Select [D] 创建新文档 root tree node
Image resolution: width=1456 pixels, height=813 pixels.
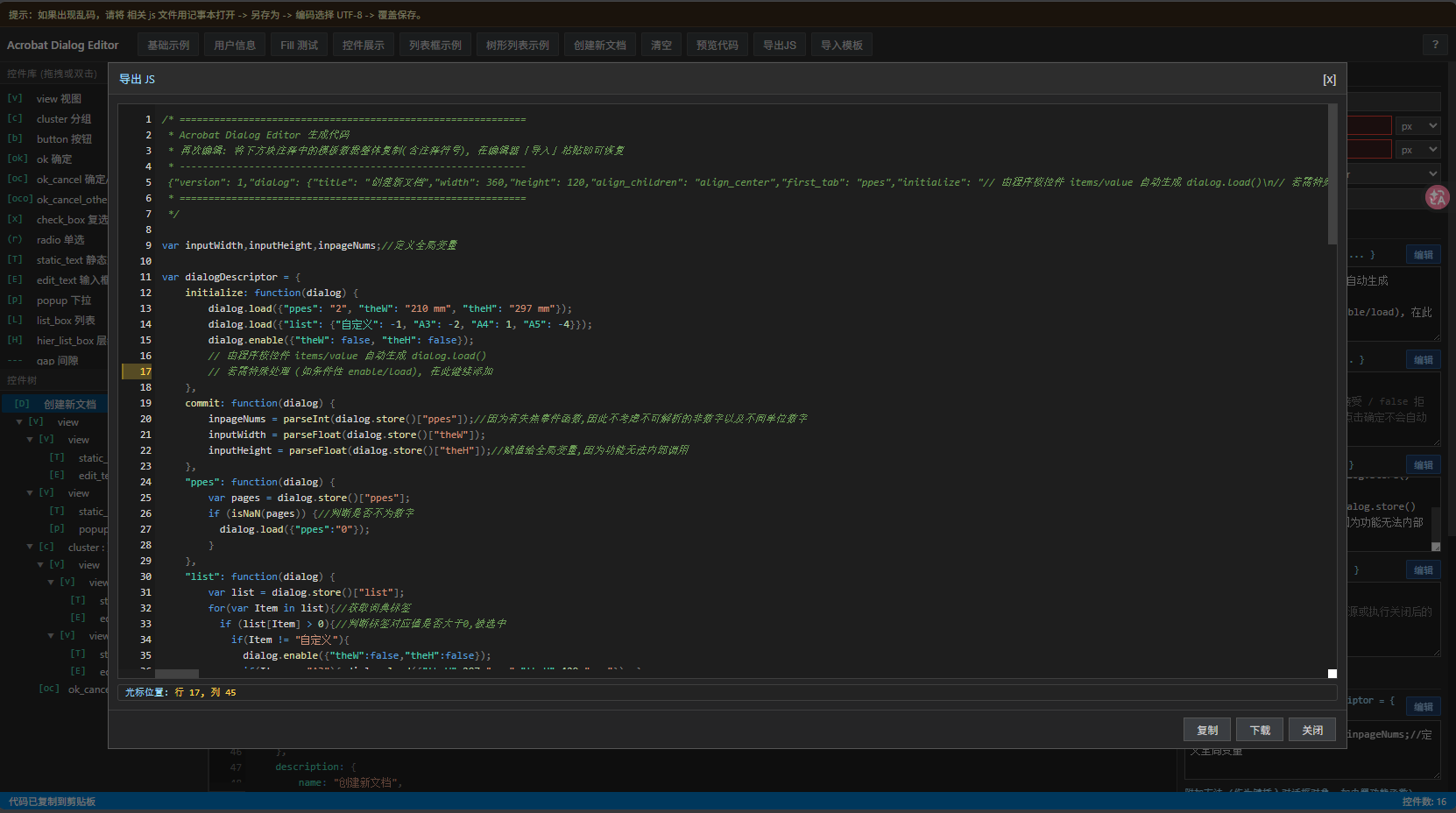[54, 404]
